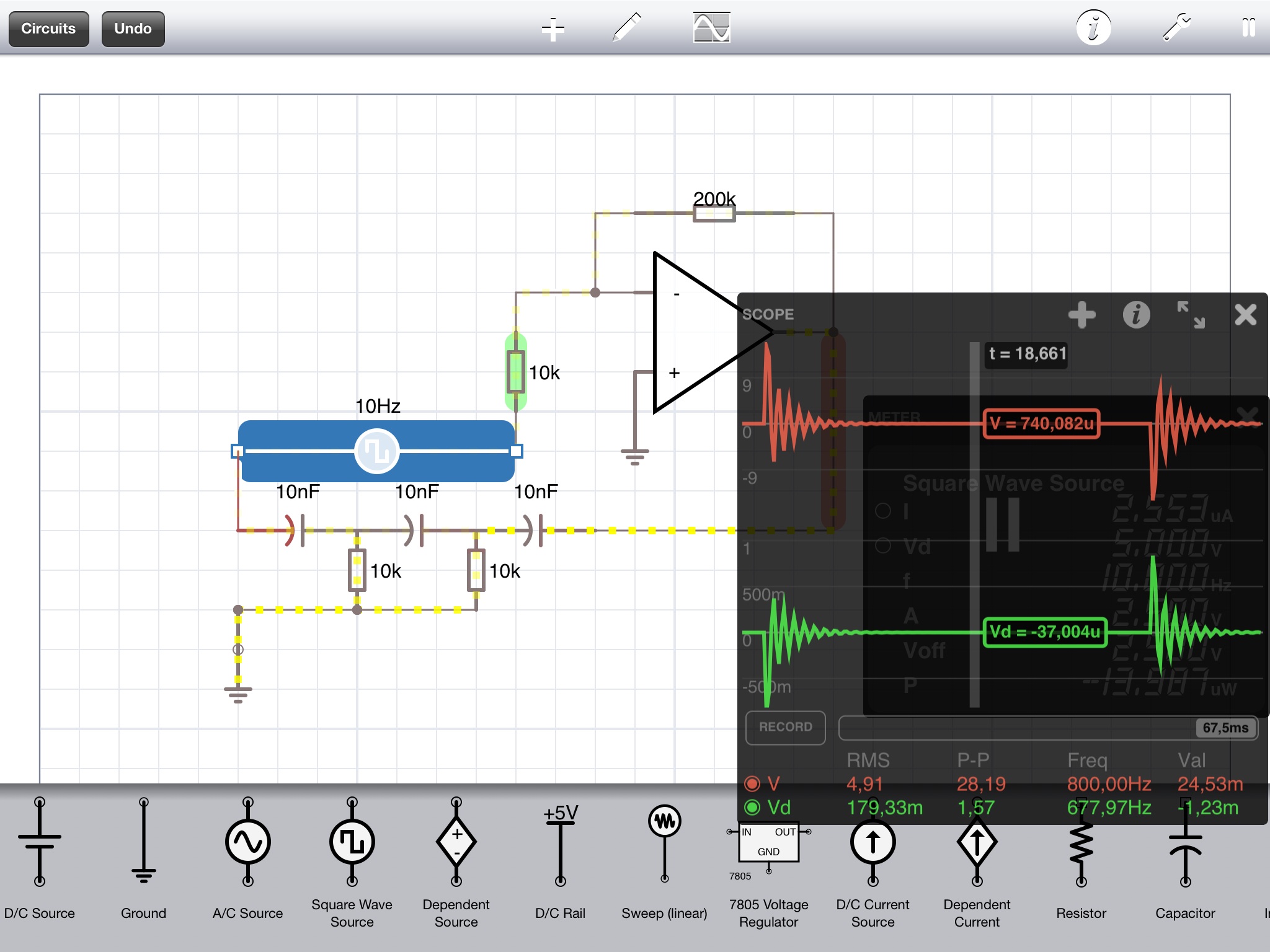Select the first 10nF capacitor

click(296, 531)
